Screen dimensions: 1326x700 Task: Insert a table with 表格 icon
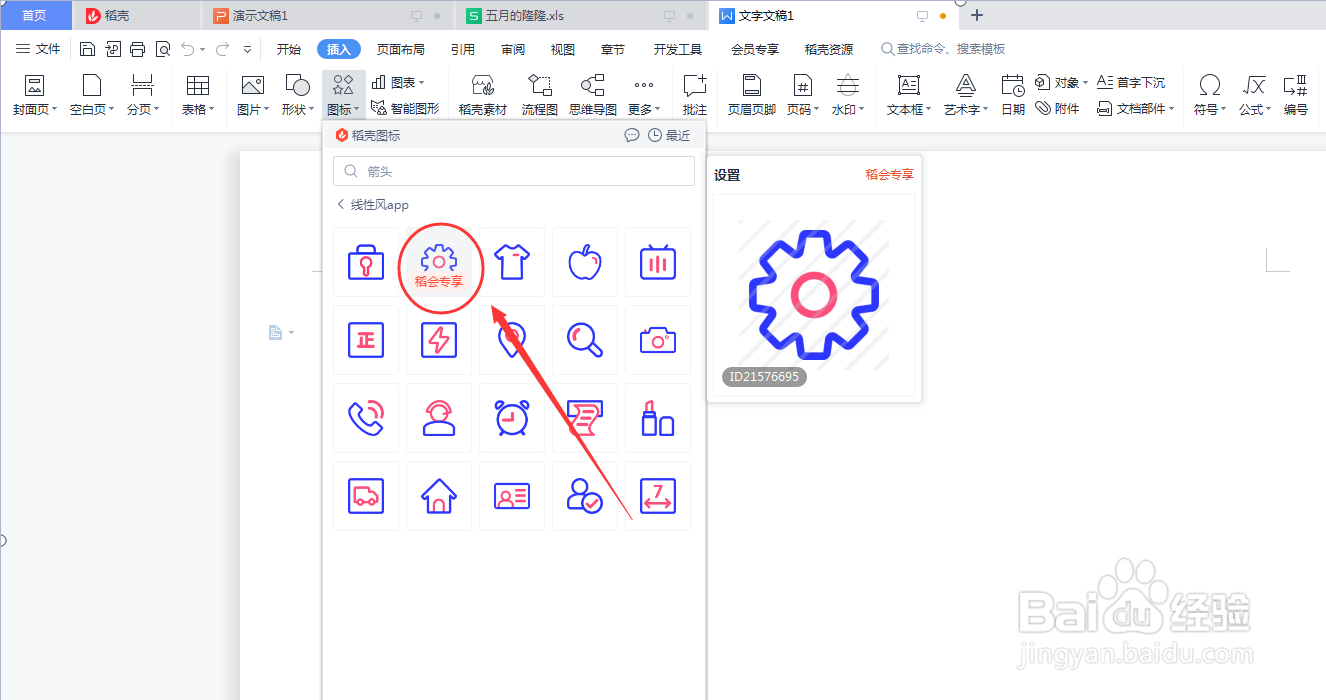click(x=198, y=96)
